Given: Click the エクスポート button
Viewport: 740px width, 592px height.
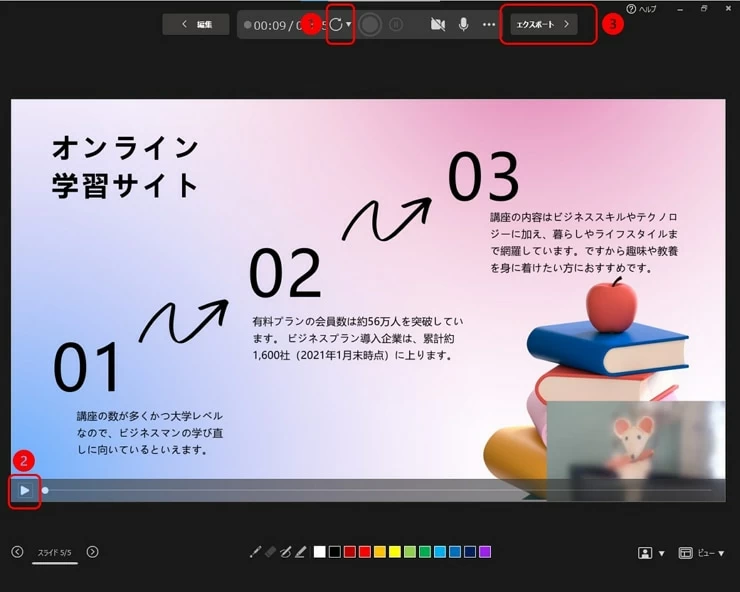Looking at the screenshot, I should [543, 24].
